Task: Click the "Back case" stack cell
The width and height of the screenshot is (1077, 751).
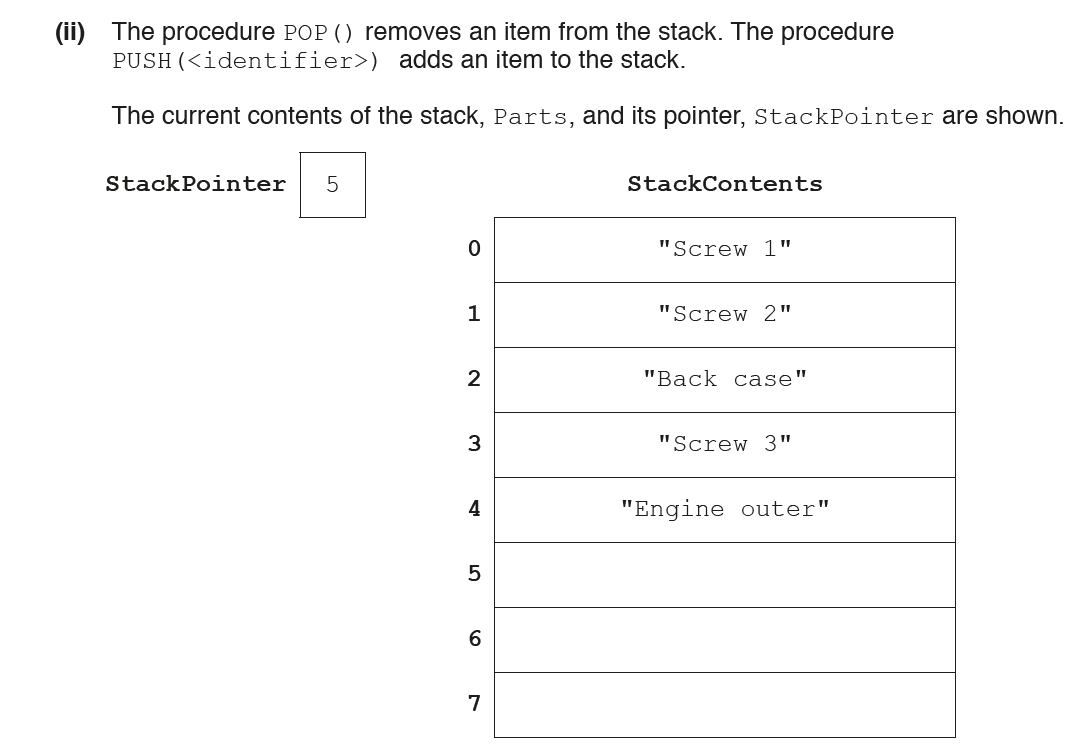Action: tap(724, 380)
